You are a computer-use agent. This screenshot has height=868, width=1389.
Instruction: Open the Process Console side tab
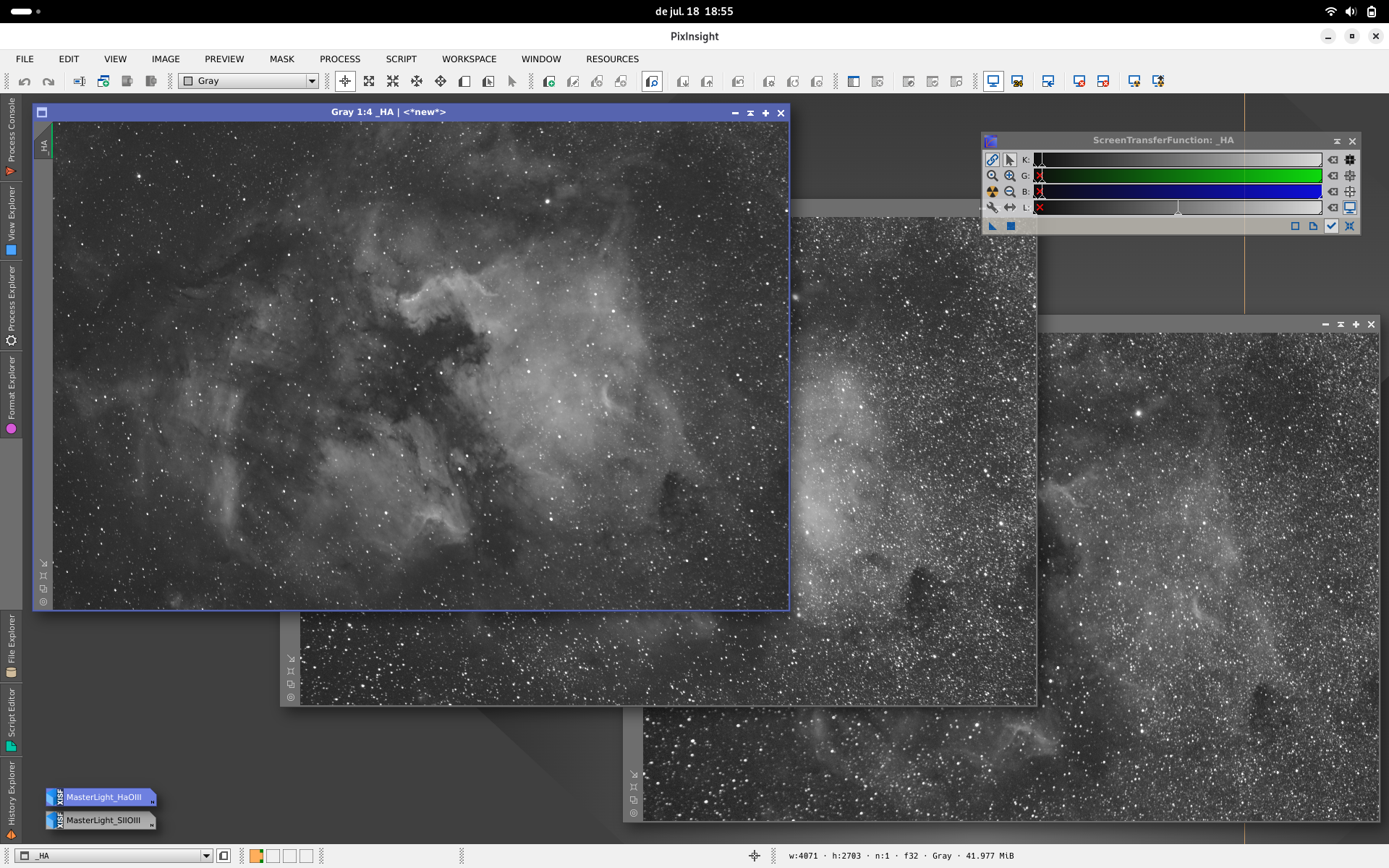click(11, 137)
